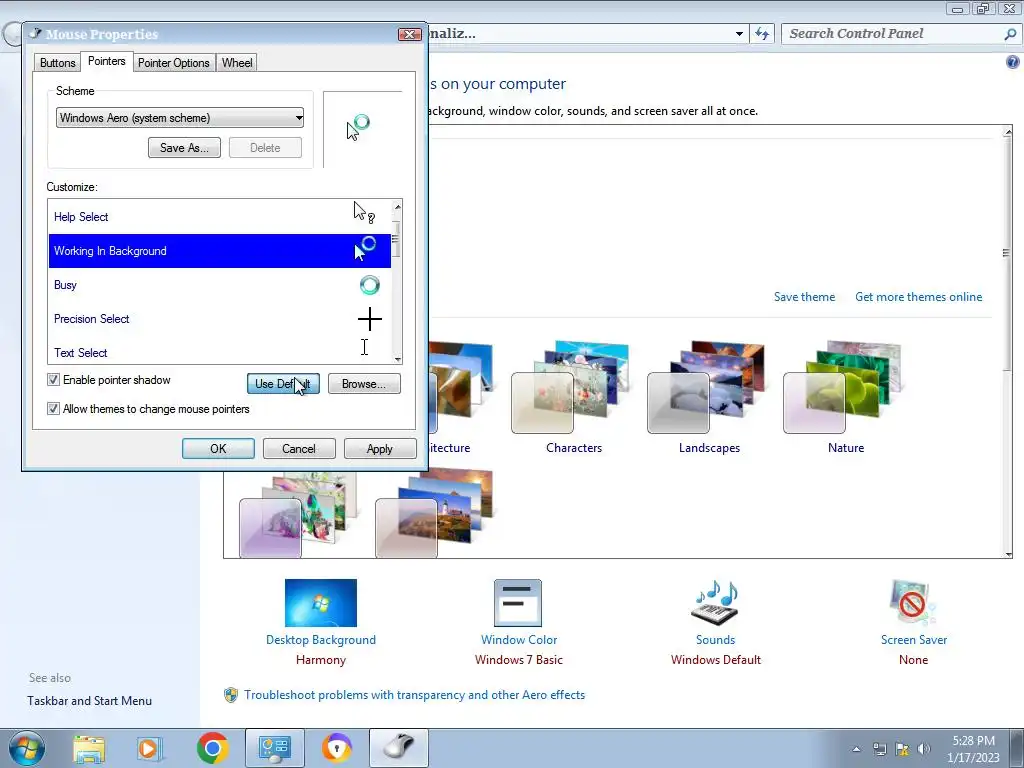Switch to the Buttons tab
The width and height of the screenshot is (1024, 768).
57,63
